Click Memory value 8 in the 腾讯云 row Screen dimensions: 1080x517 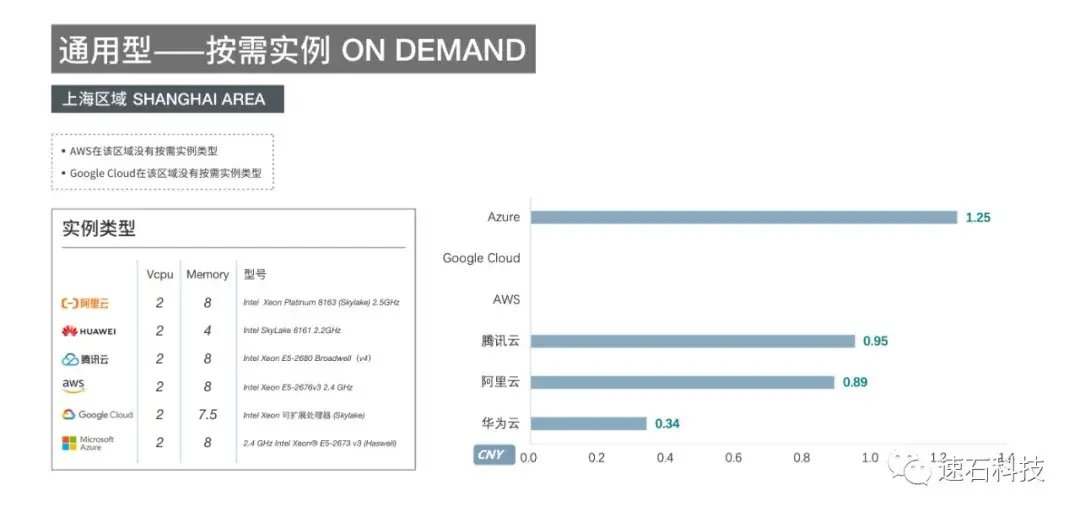pos(207,359)
